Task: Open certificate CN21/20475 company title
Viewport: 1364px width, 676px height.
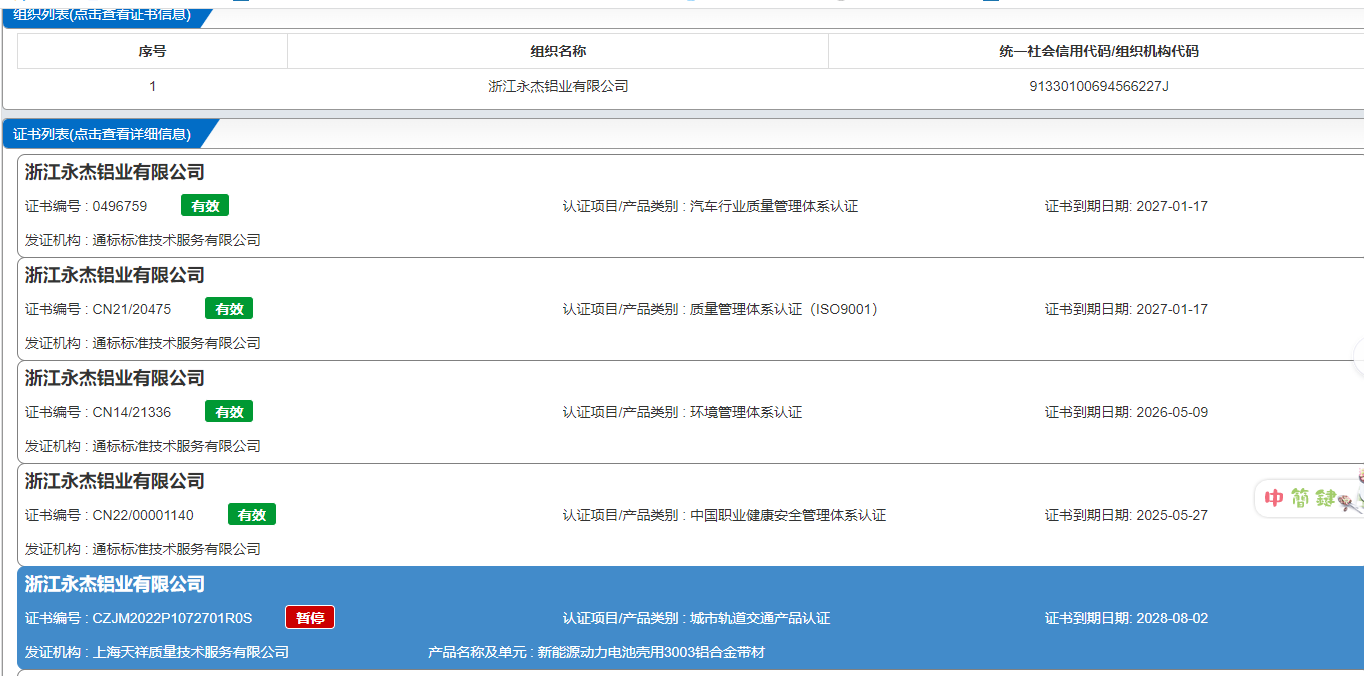Action: [115, 275]
